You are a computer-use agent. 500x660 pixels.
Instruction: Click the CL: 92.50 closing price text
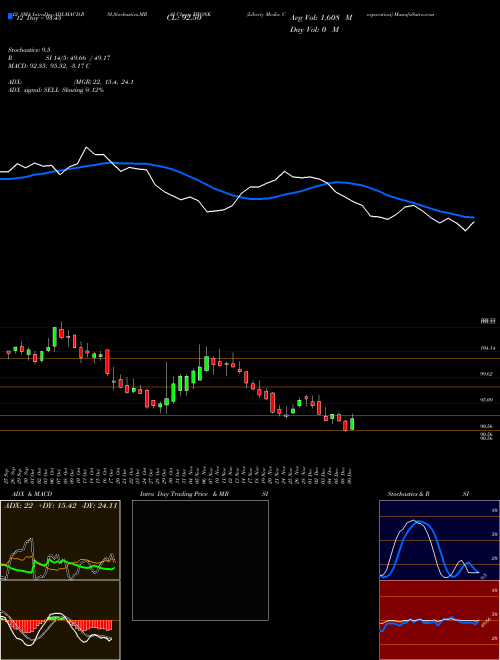click(x=184, y=18)
